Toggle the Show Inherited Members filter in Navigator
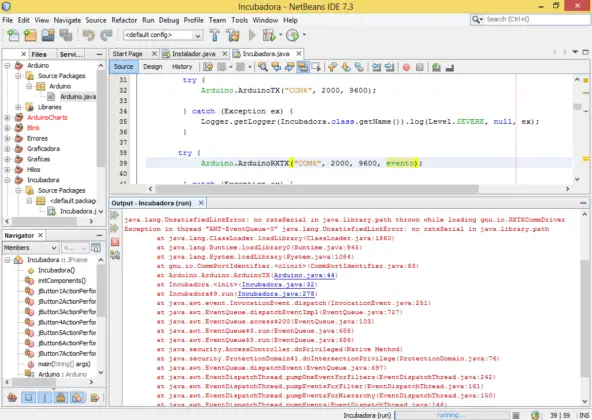The image size is (592, 420). point(12,397)
